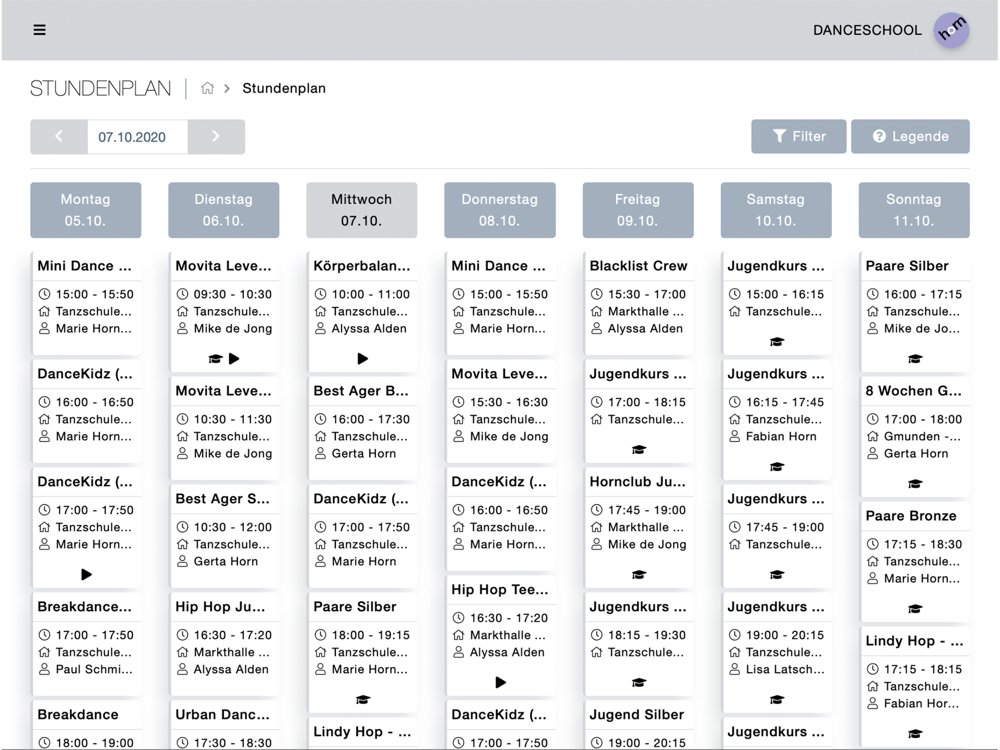Open Wednesday DanceKidz 17:00 class title
This screenshot has height=750, width=1000.
pos(361,499)
